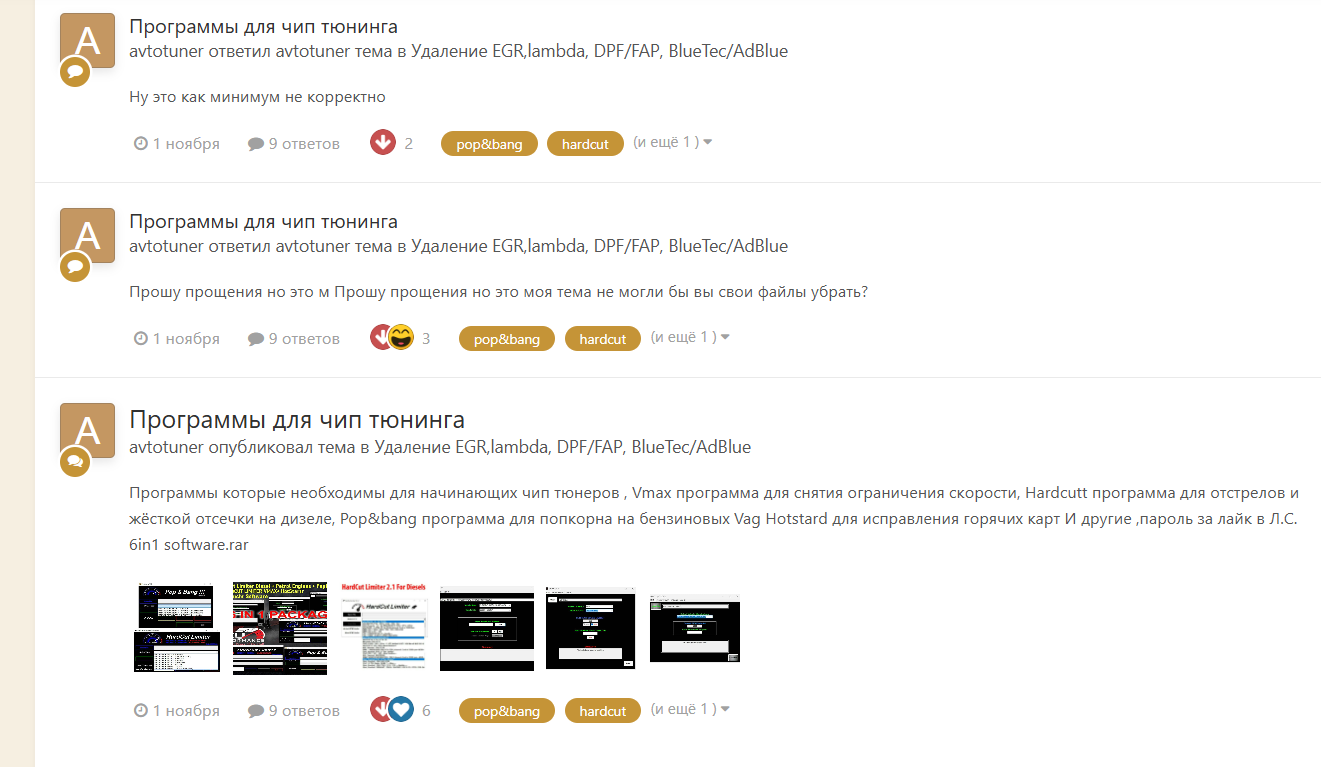
Task: Select the pop&bang tag on the third post
Action: [507, 711]
